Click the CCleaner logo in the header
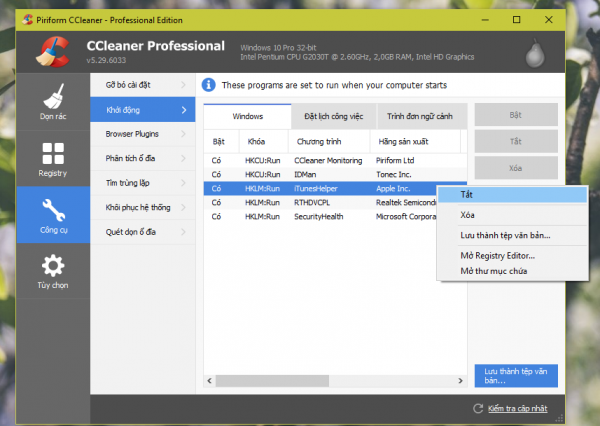Viewport: 600px width, 426px height. click(x=53, y=52)
